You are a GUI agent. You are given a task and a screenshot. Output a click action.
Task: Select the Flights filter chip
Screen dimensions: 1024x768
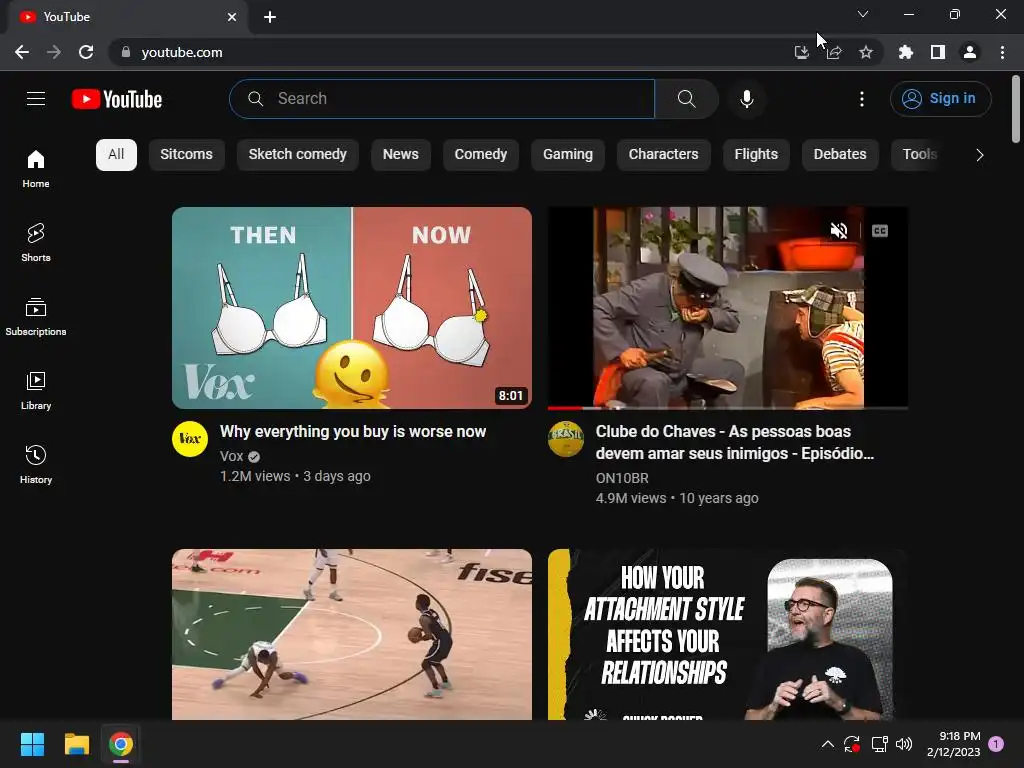pyautogui.click(x=756, y=155)
